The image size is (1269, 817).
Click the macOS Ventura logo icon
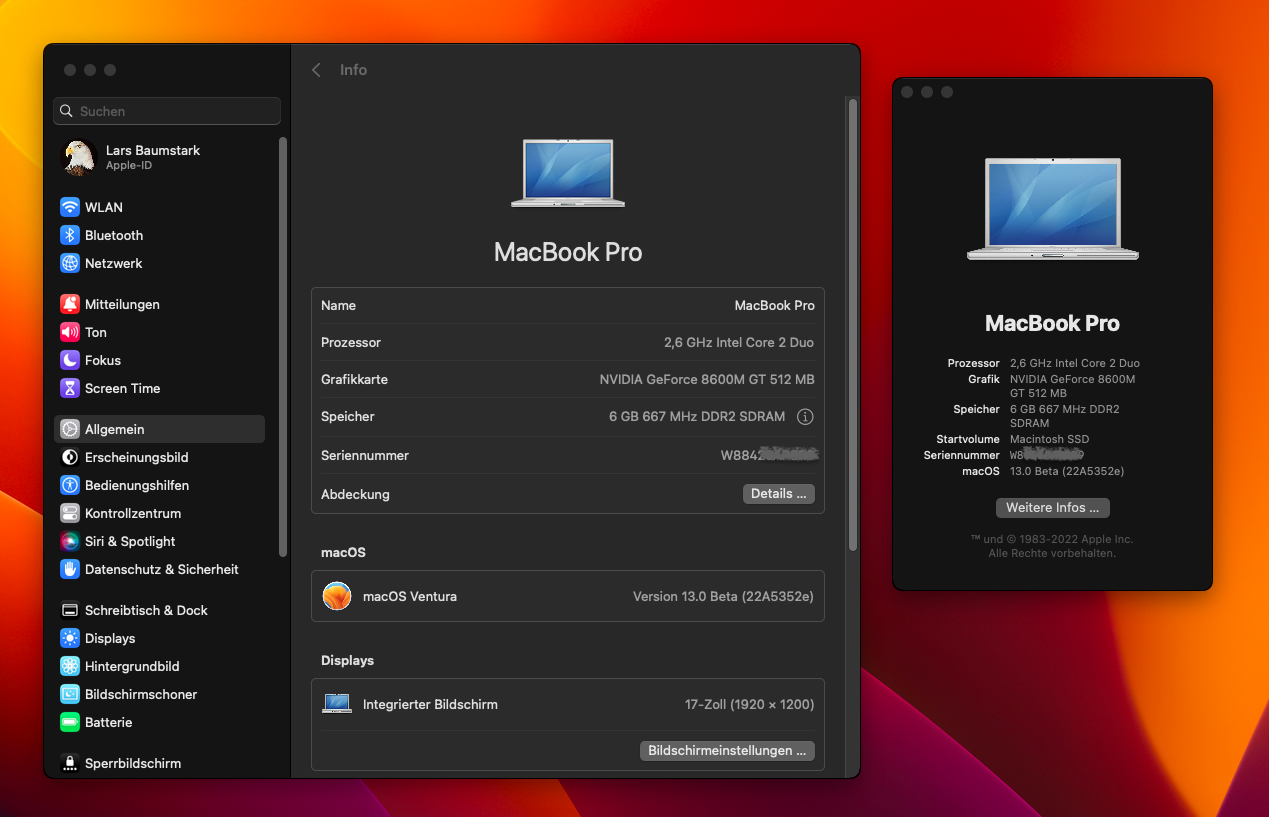pos(337,596)
